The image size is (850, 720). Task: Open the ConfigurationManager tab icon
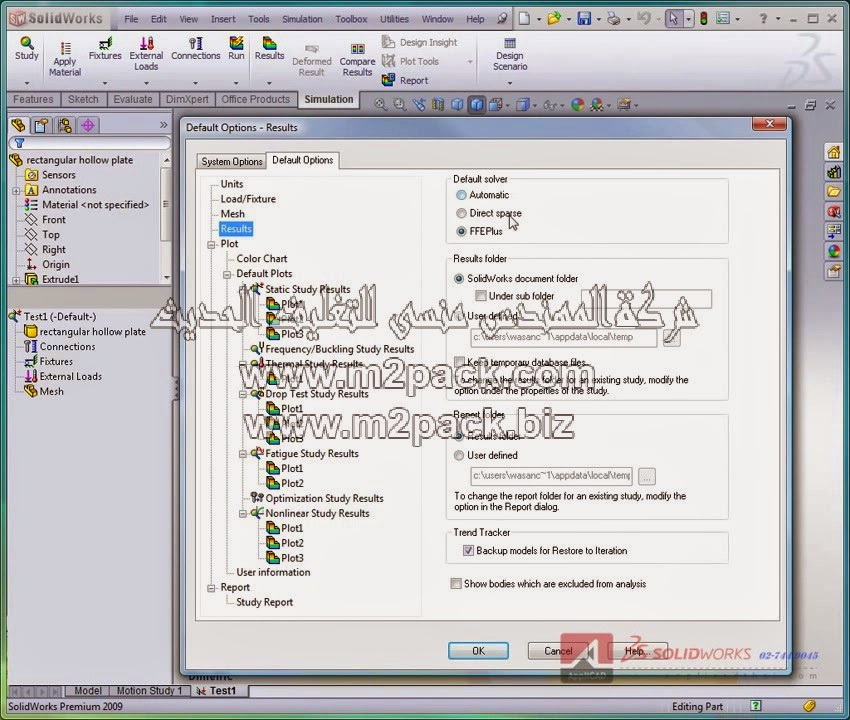65,126
